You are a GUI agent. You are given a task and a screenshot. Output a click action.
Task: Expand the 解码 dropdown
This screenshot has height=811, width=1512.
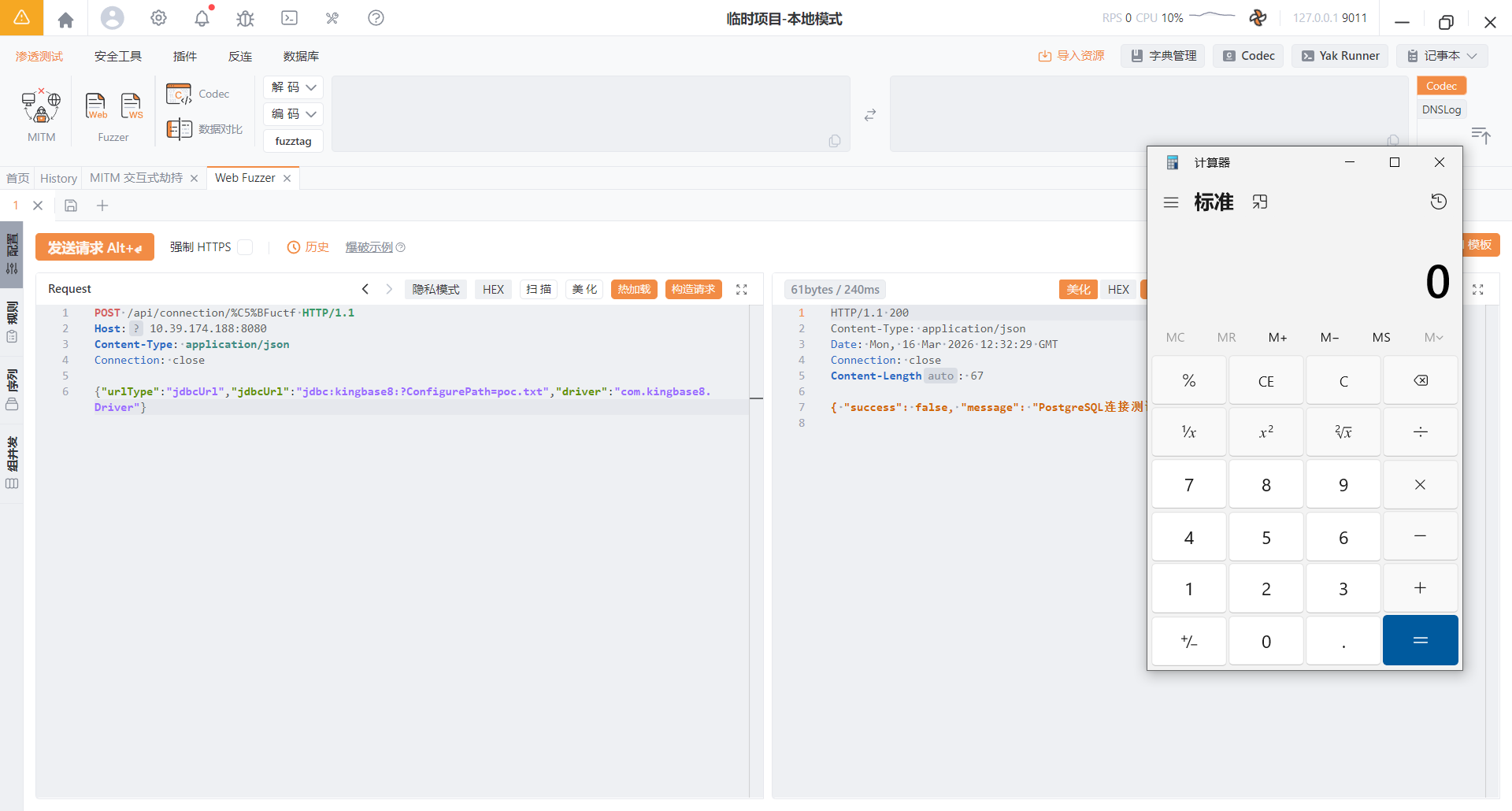click(293, 87)
